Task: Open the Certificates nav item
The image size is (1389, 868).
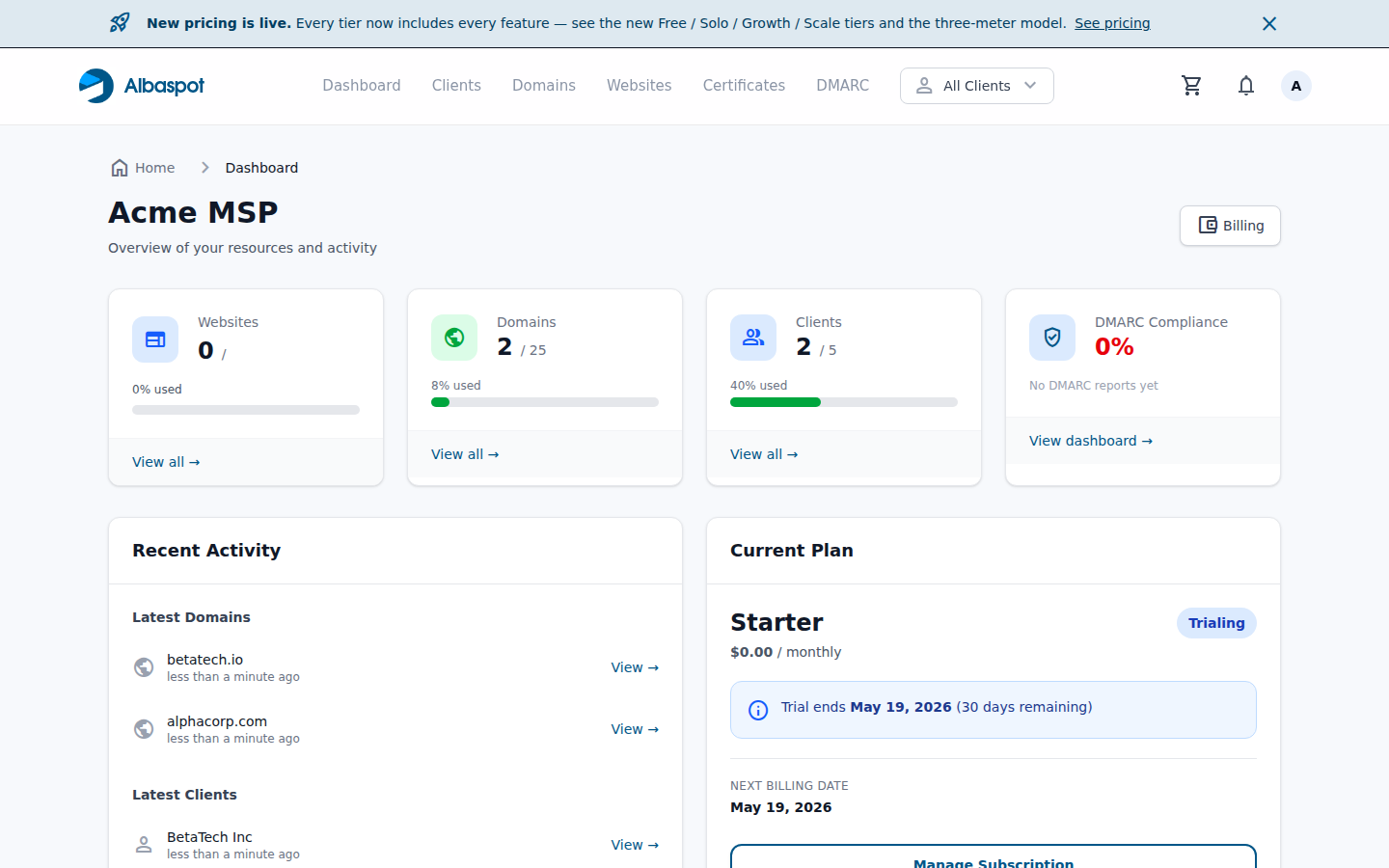Action: click(744, 86)
